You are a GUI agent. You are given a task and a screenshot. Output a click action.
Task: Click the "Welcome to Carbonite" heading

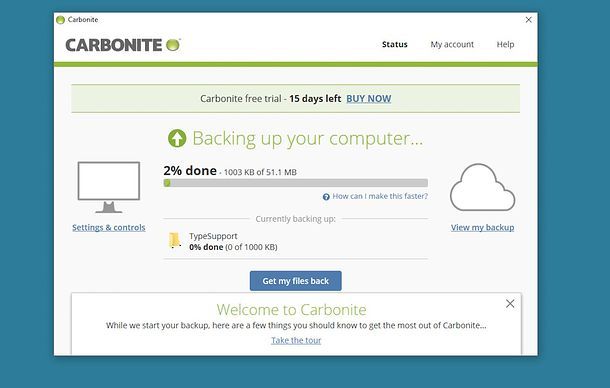[291, 309]
